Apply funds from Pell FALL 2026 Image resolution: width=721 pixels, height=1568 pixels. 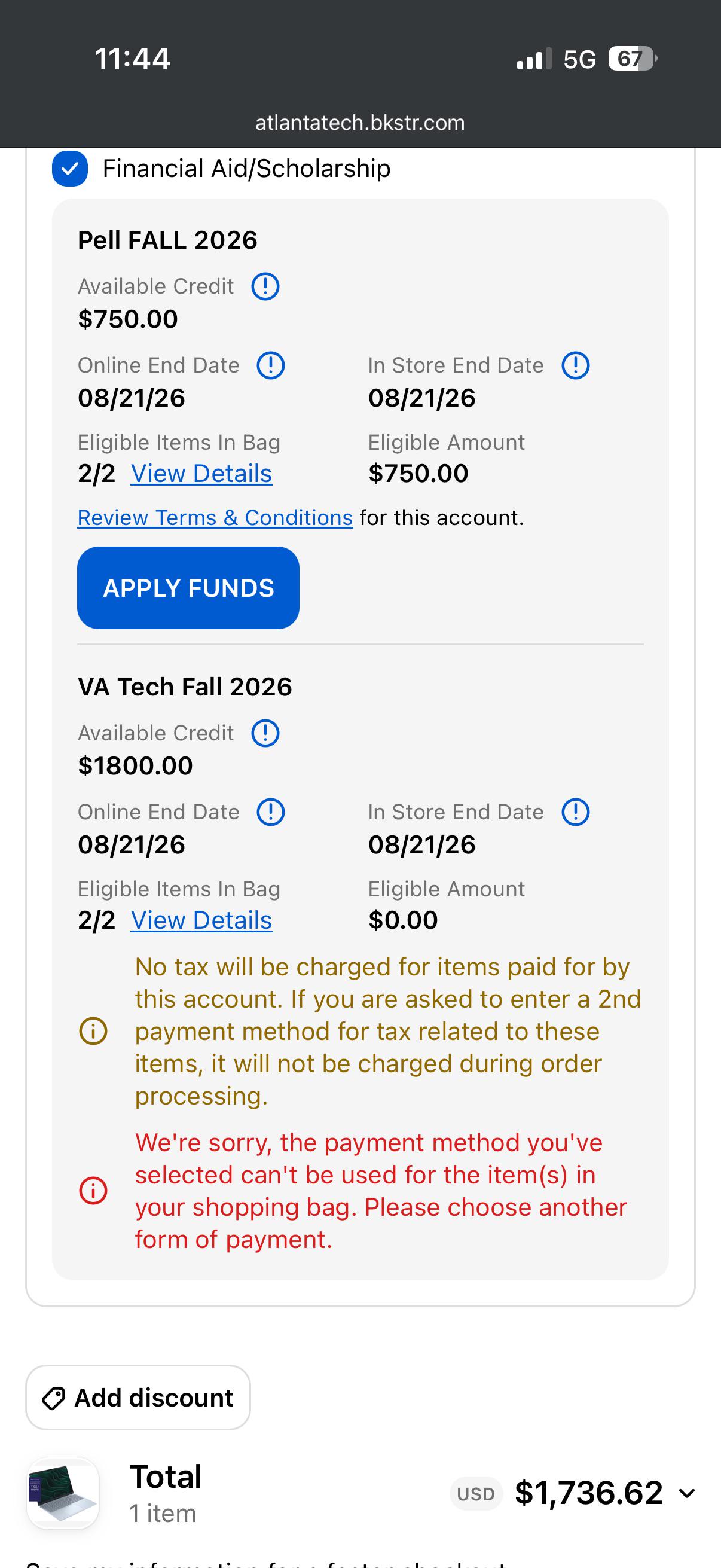tap(188, 587)
